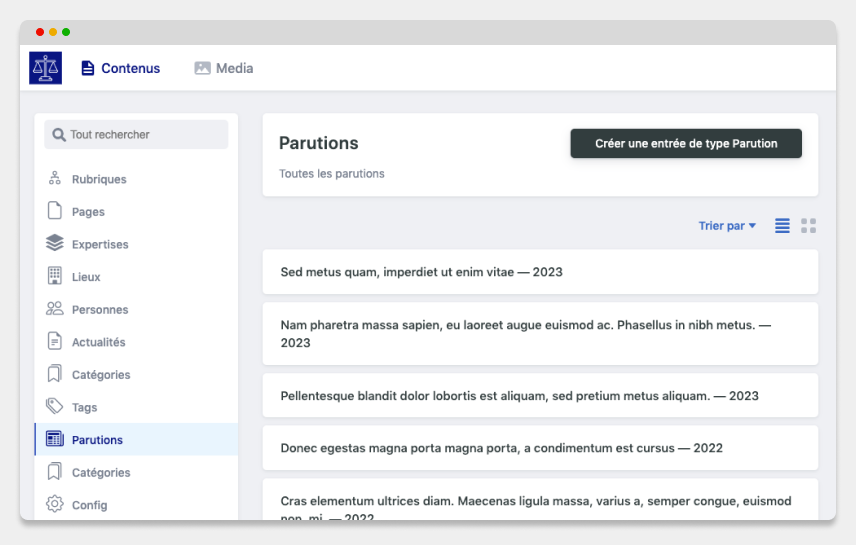Viewport: 856px width, 545px height.
Task: Open the Trier par sort dropdown
Action: click(727, 226)
